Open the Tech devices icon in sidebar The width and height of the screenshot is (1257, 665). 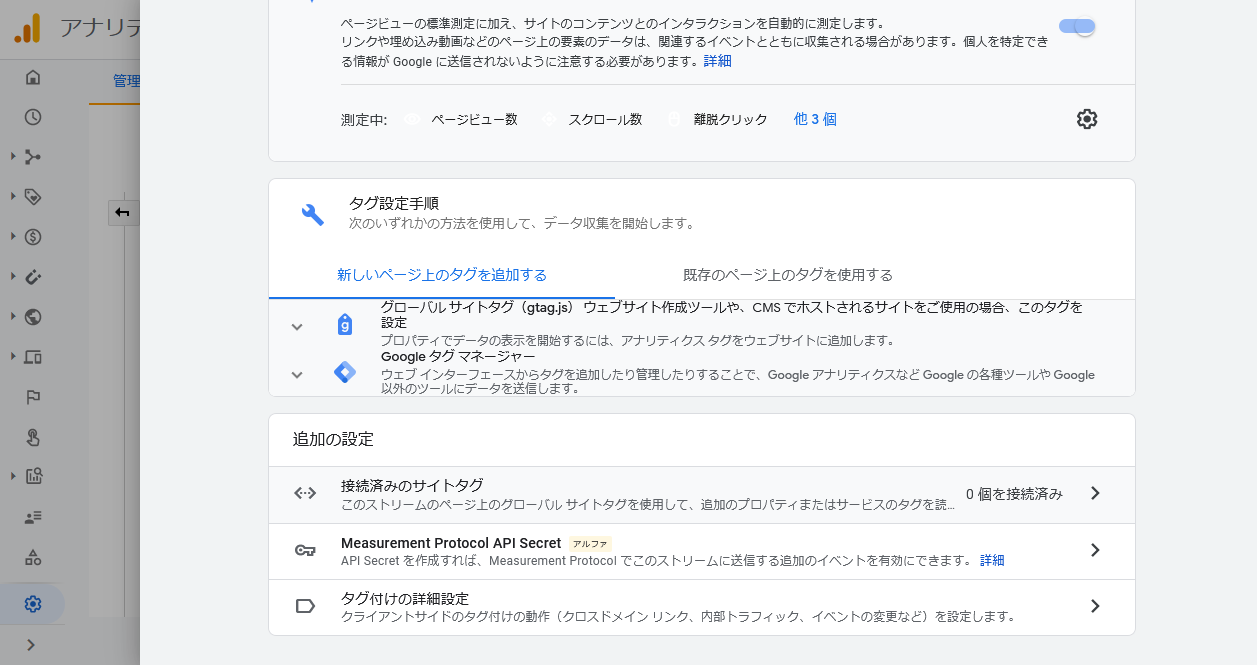coord(33,357)
